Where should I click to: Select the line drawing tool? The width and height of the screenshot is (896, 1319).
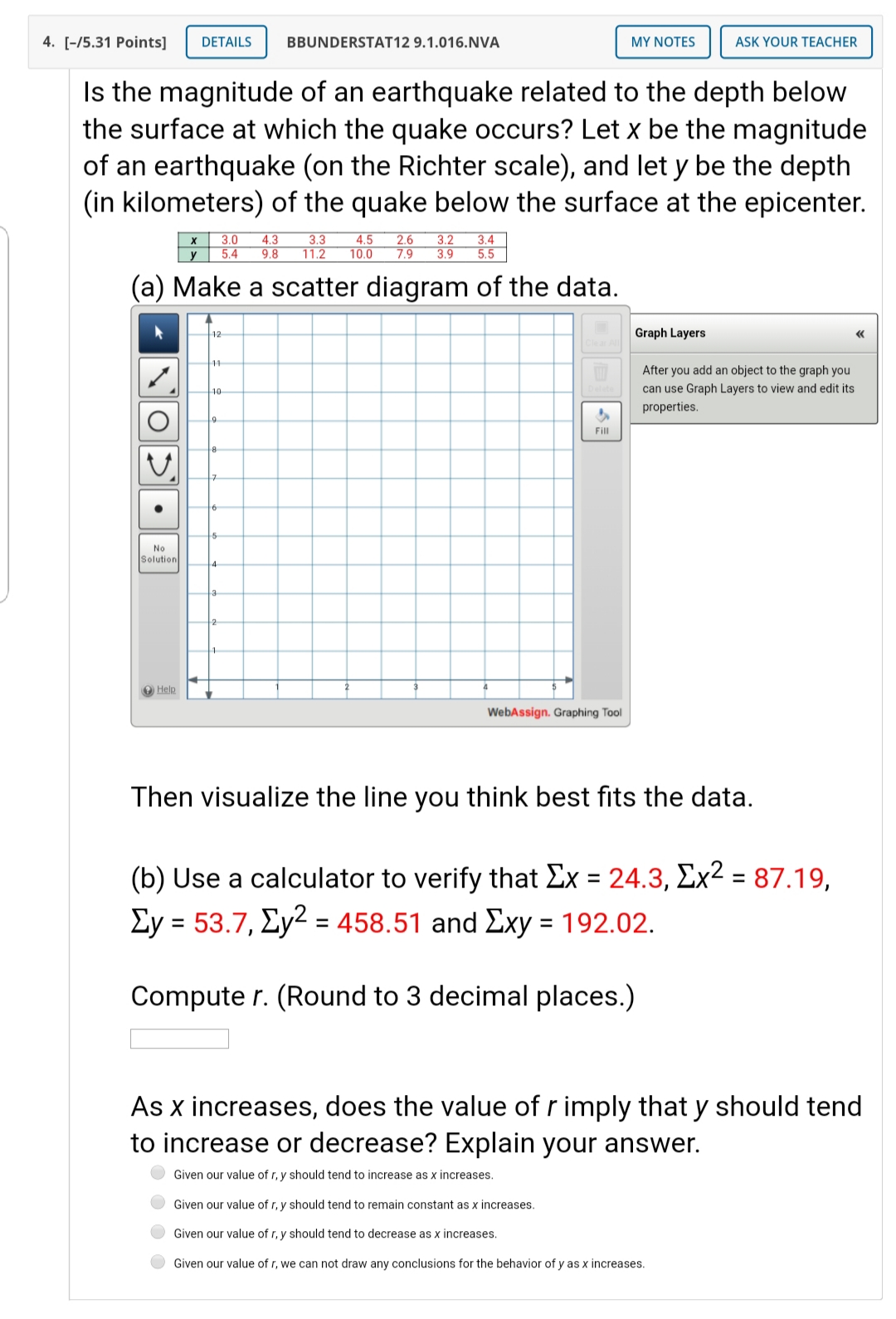tap(158, 377)
